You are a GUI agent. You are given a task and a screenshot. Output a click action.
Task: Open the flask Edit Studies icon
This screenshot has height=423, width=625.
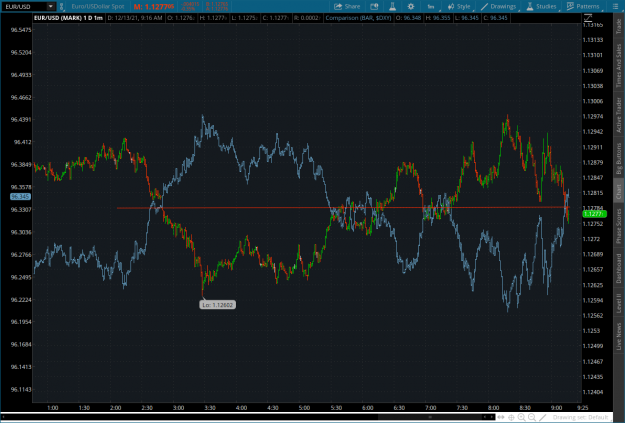coord(393,6)
